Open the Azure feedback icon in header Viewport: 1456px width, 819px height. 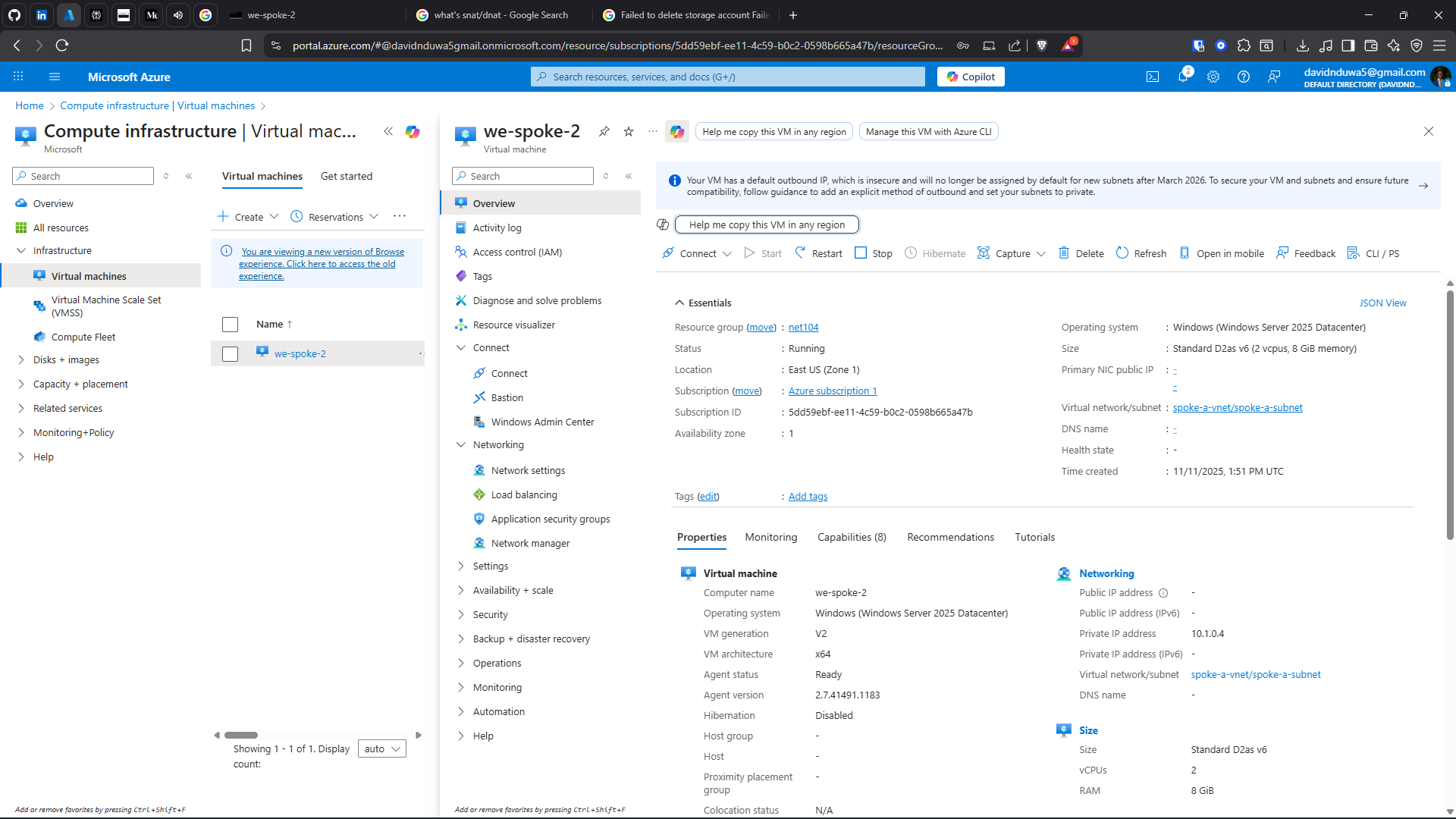pos(1274,77)
